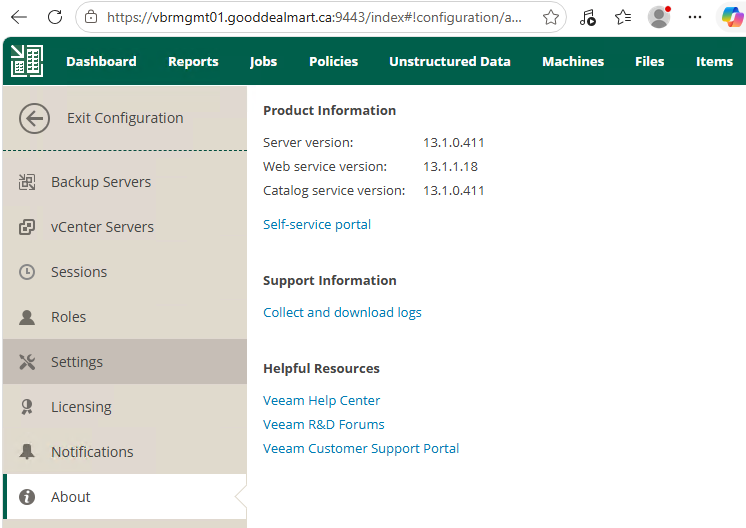The image size is (746, 528).
Task: Open Veeam R&D Forums link
Action: coord(324,424)
